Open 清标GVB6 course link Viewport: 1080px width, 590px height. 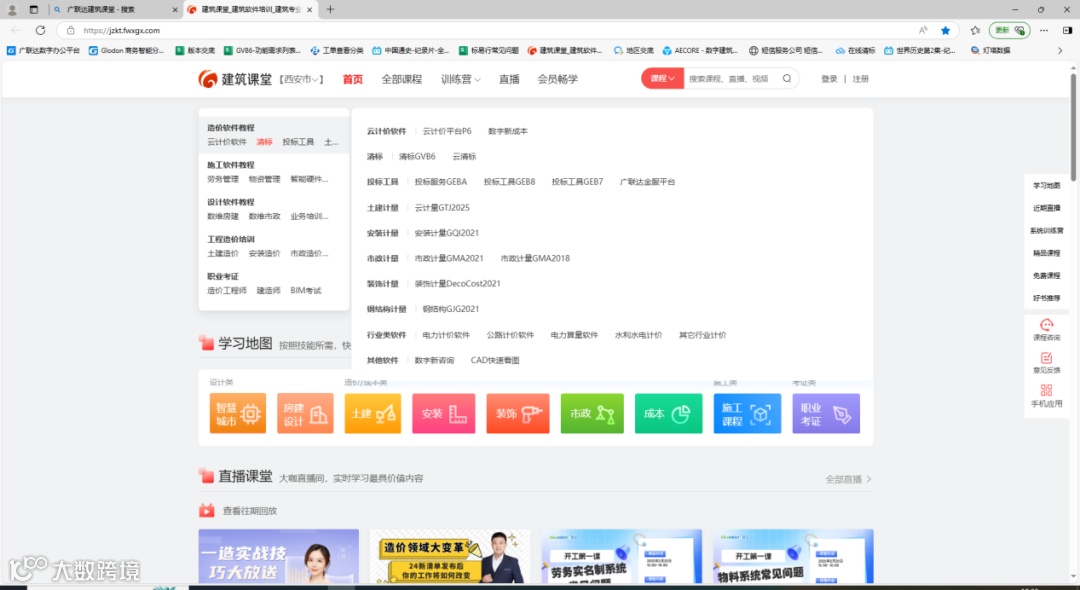tap(417, 156)
